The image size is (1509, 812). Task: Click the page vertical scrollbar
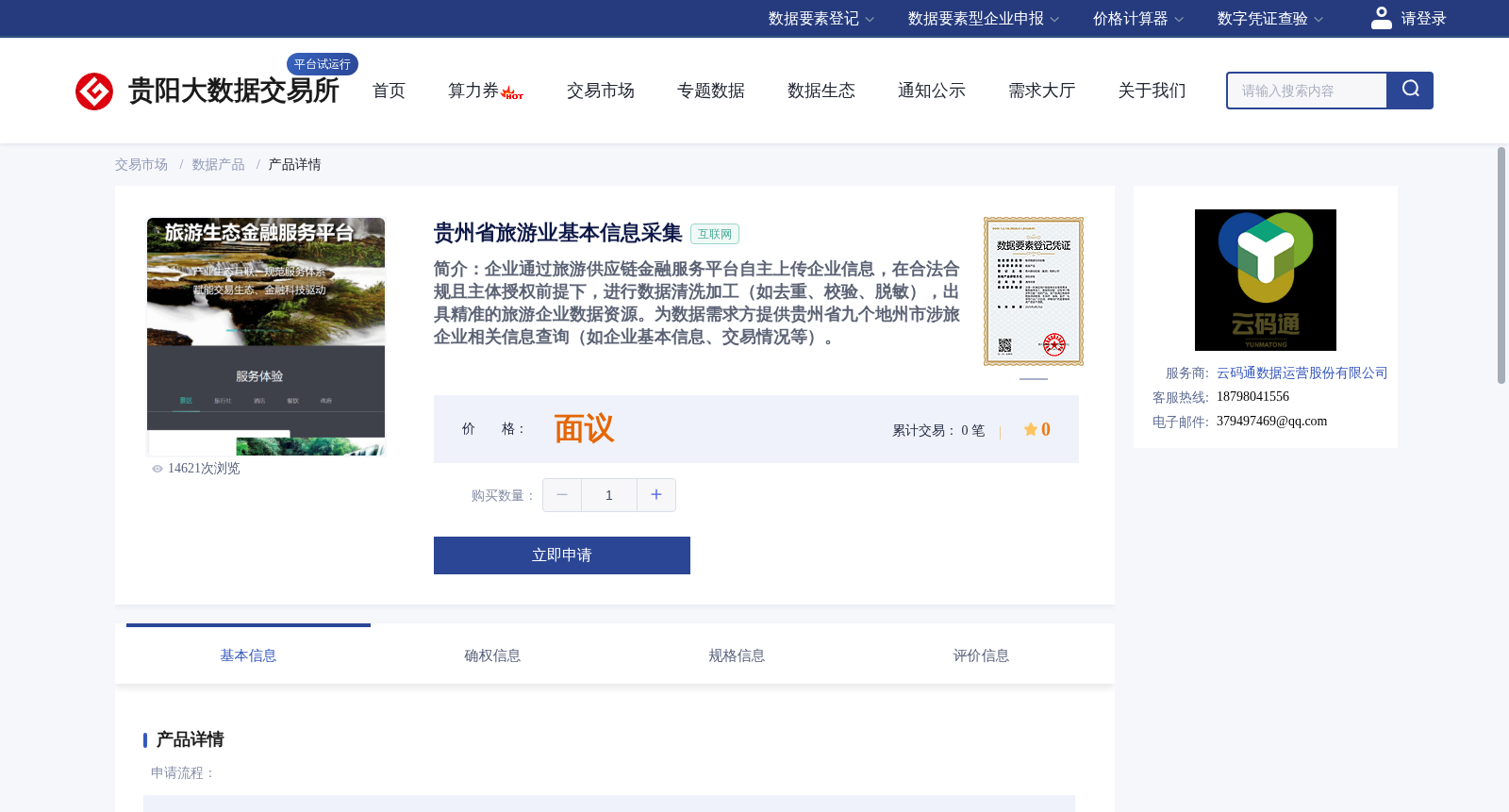coord(1501,265)
